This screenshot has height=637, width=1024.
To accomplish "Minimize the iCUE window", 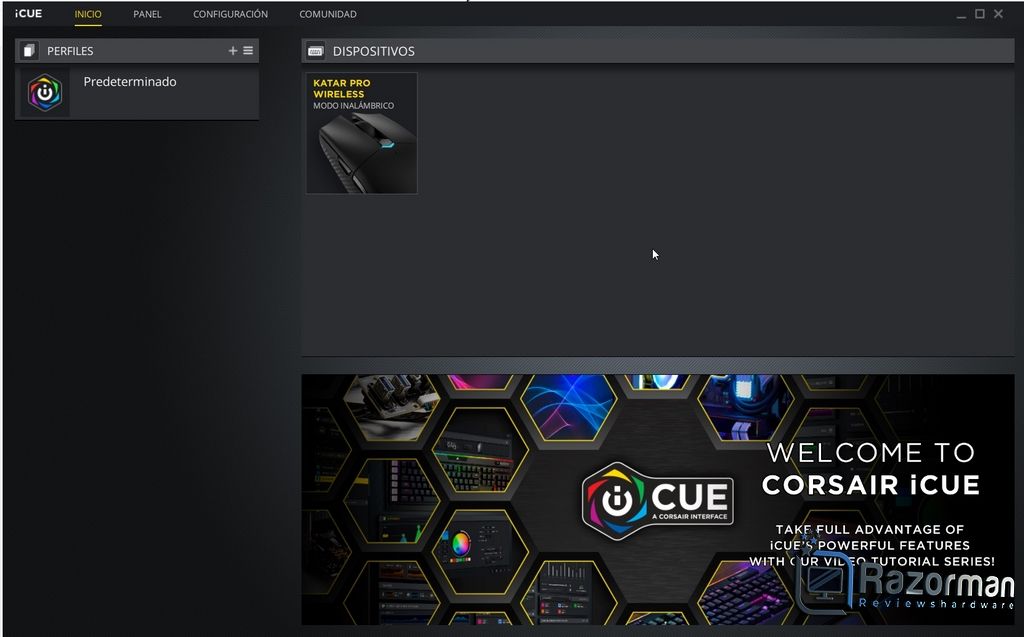I will pyautogui.click(x=961, y=14).
